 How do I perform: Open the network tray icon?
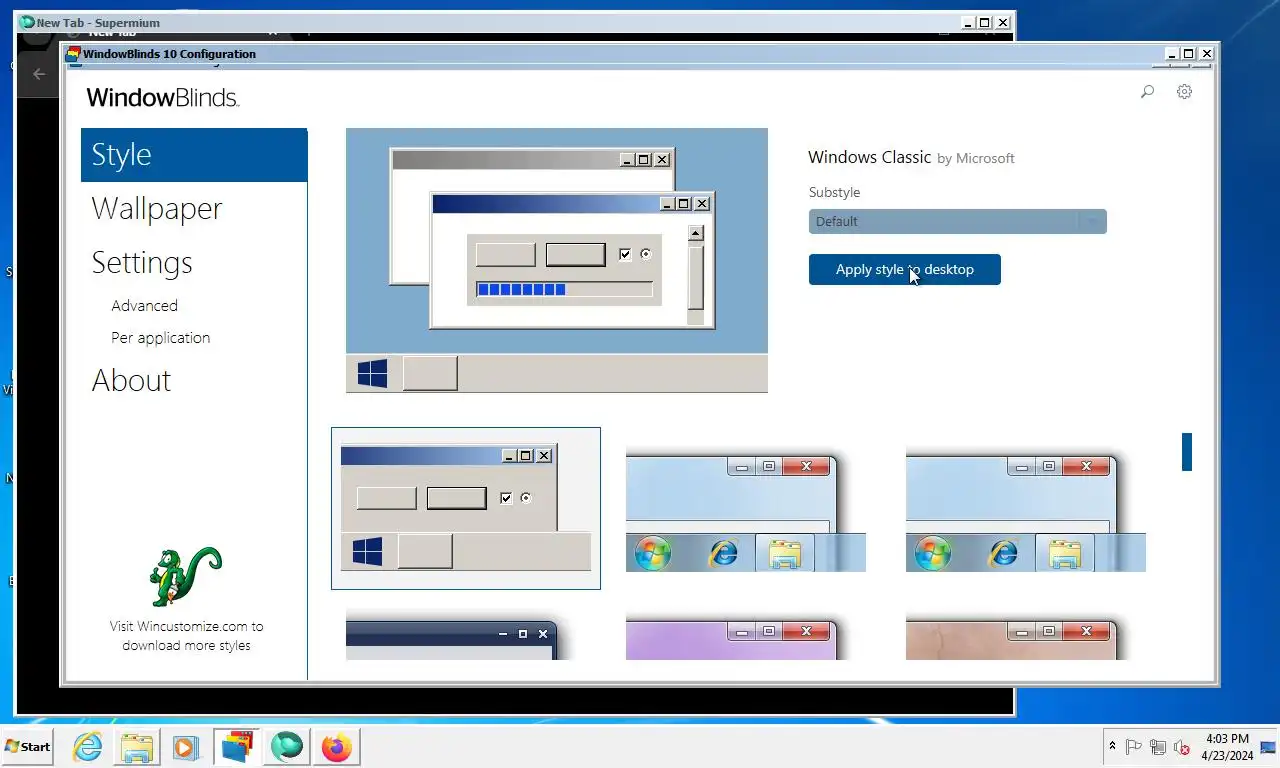tap(1158, 747)
